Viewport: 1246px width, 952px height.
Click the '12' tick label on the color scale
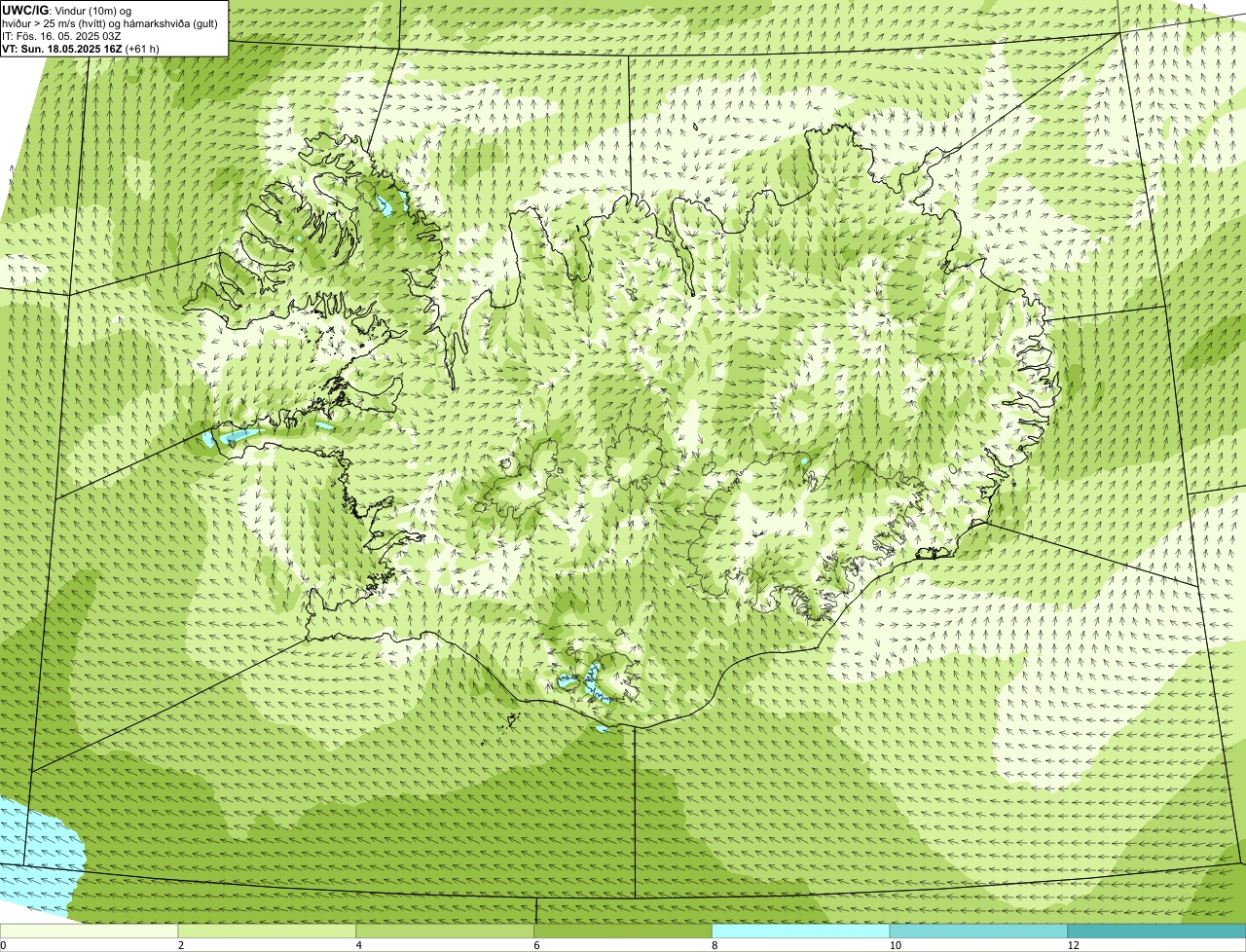tap(1073, 945)
